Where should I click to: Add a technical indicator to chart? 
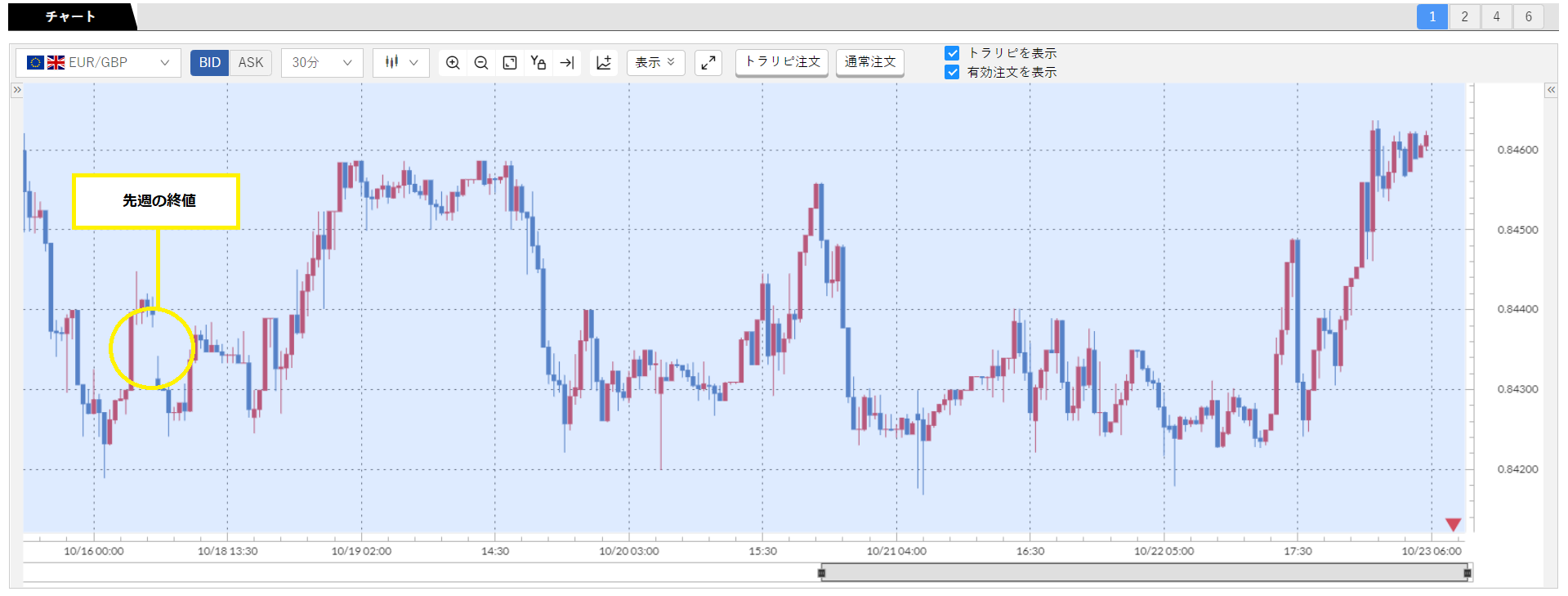[x=604, y=62]
